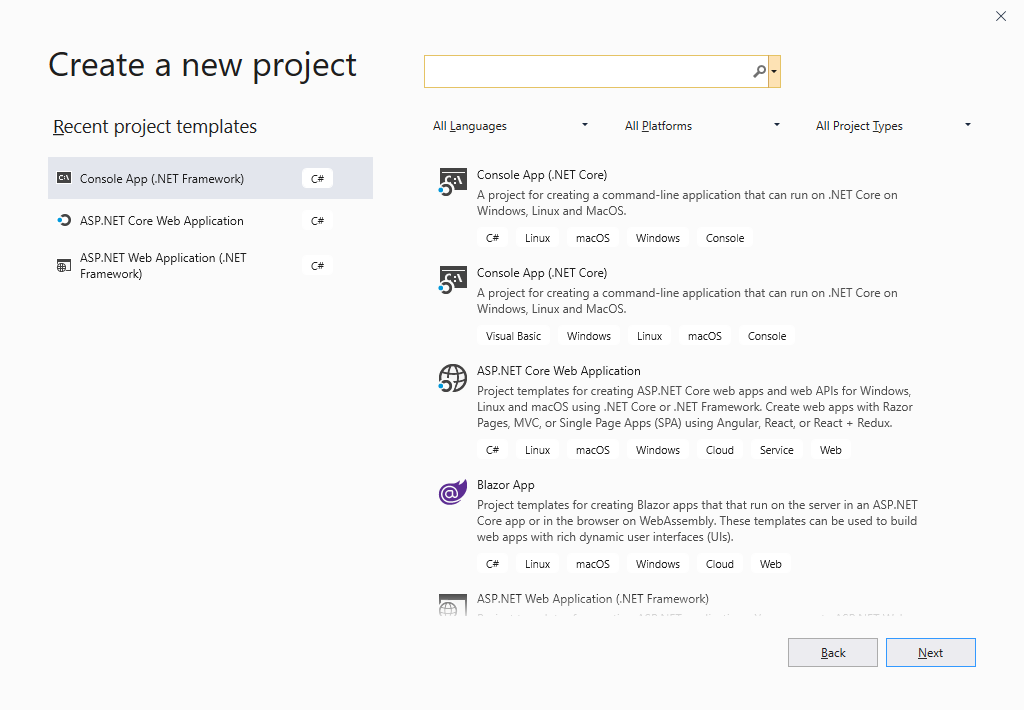Screen dimensions: 1024x710
Task: Click the Recent project templates heading
Action: 155,126
